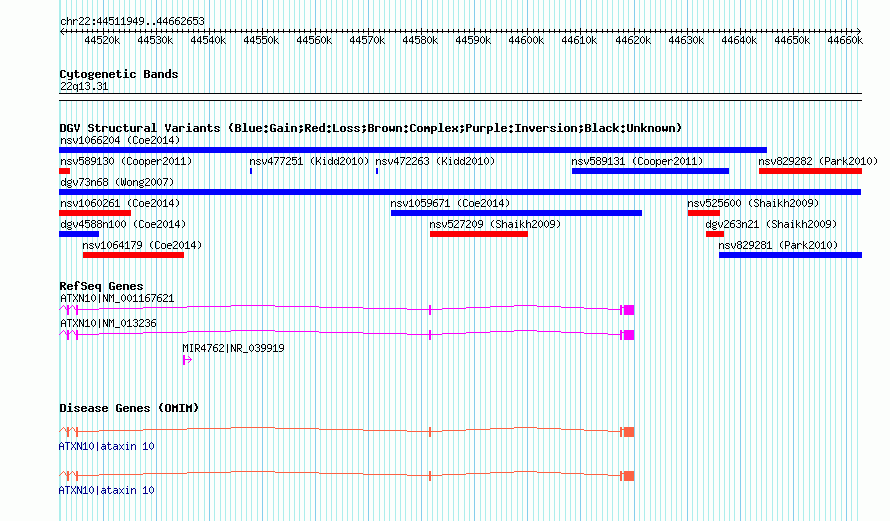Screen dimensions: 890x521
Task: Click the dgv4588n100 (Coe2014) blue bar
Action: coord(79,234)
